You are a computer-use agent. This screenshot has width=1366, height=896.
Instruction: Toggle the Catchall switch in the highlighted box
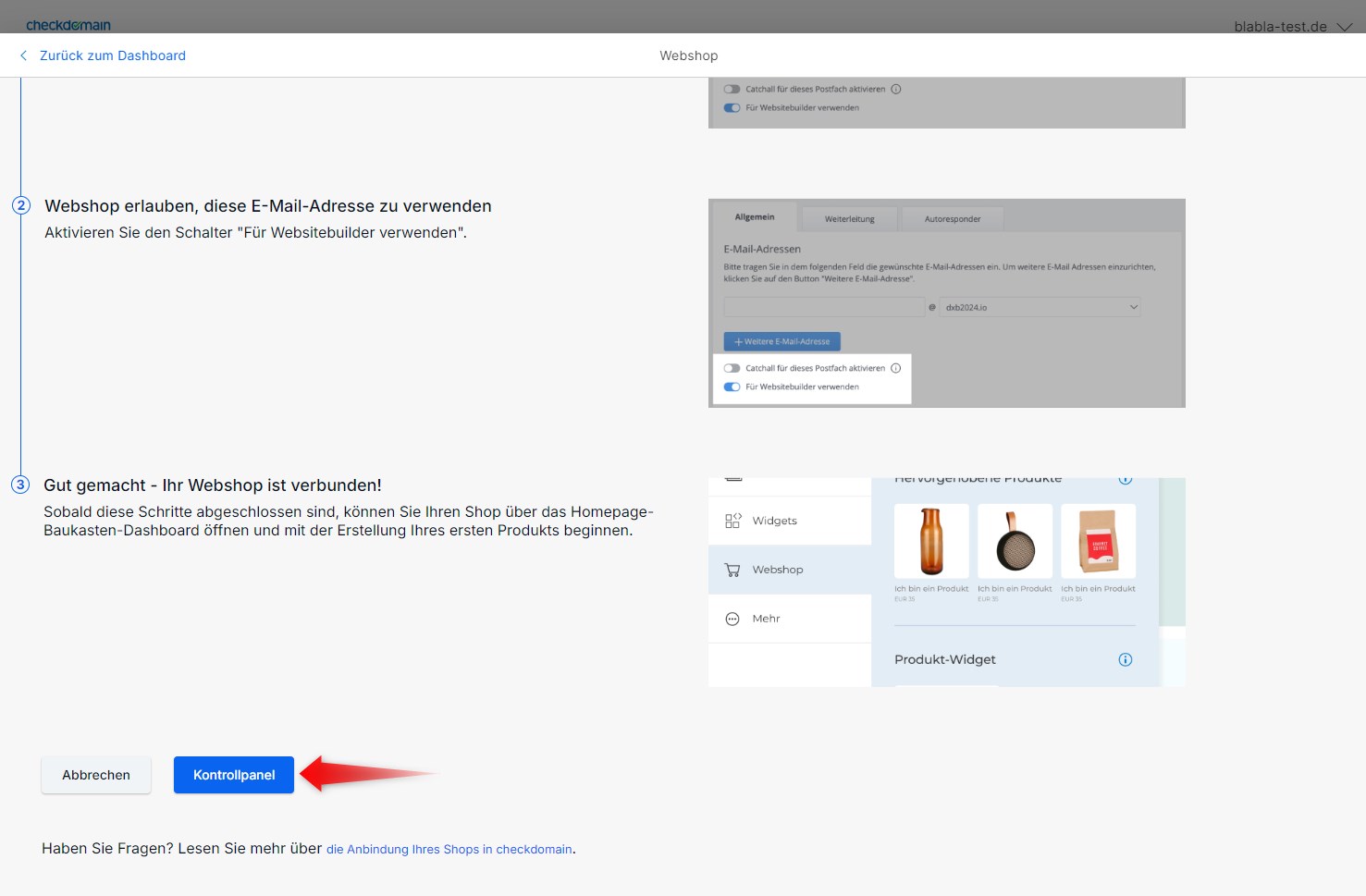732,368
